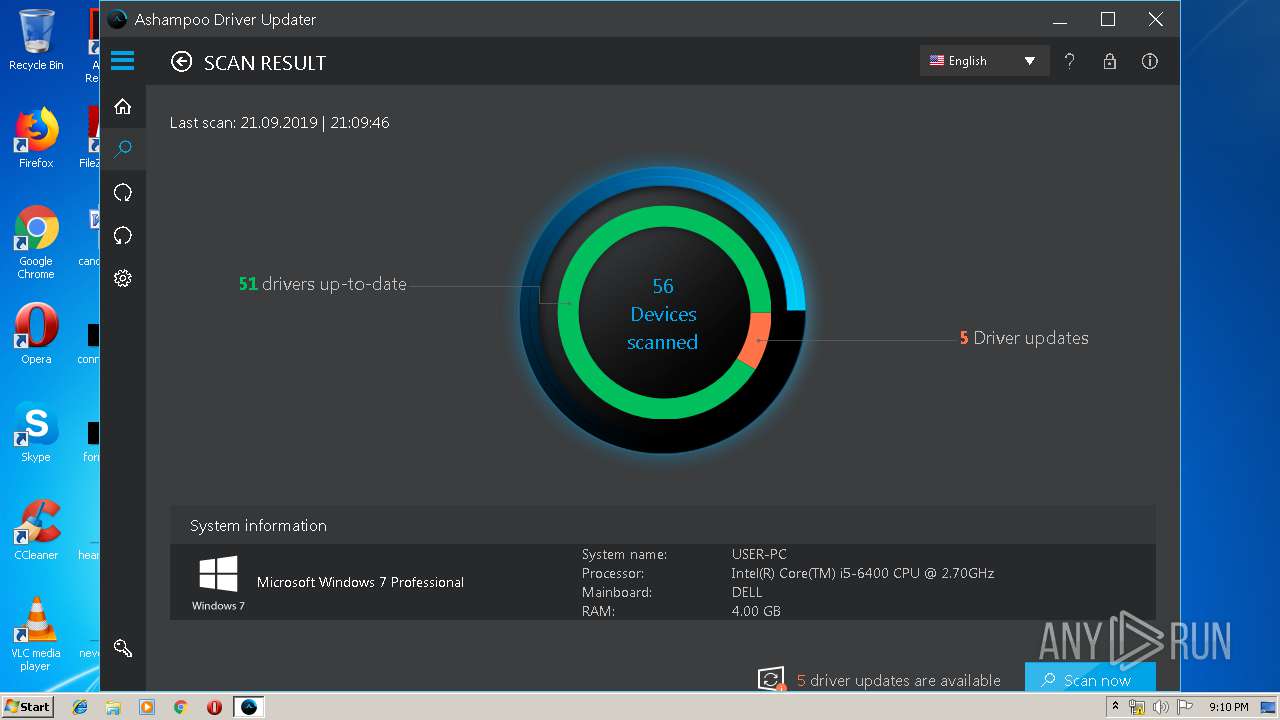The width and height of the screenshot is (1280, 720).
Task: Open Internet Explorer from the taskbar
Action: pyautogui.click(x=80, y=707)
